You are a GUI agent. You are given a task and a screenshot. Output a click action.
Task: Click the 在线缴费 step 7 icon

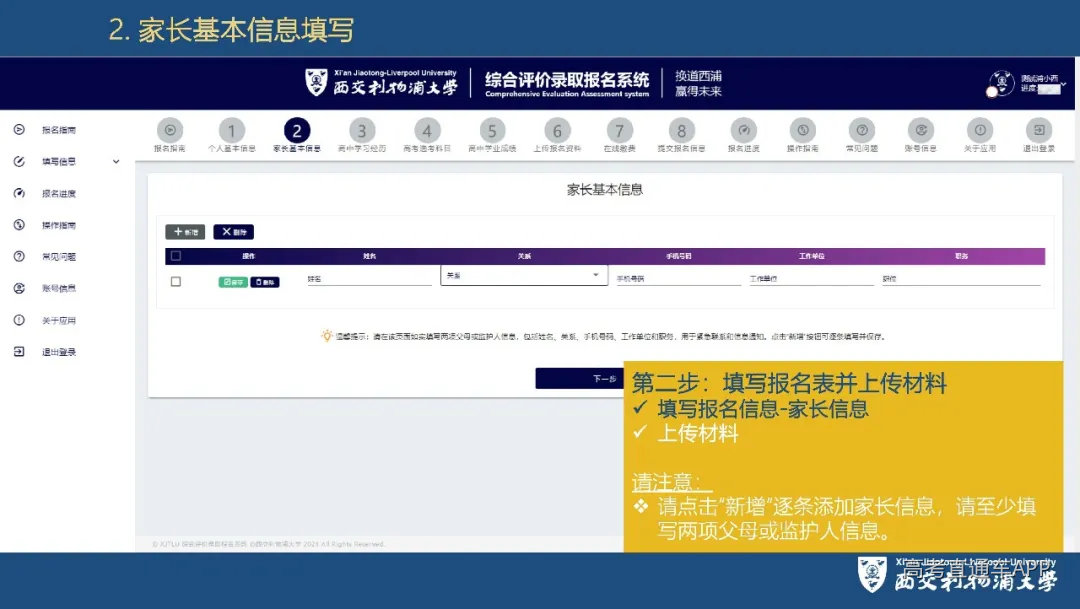619,130
